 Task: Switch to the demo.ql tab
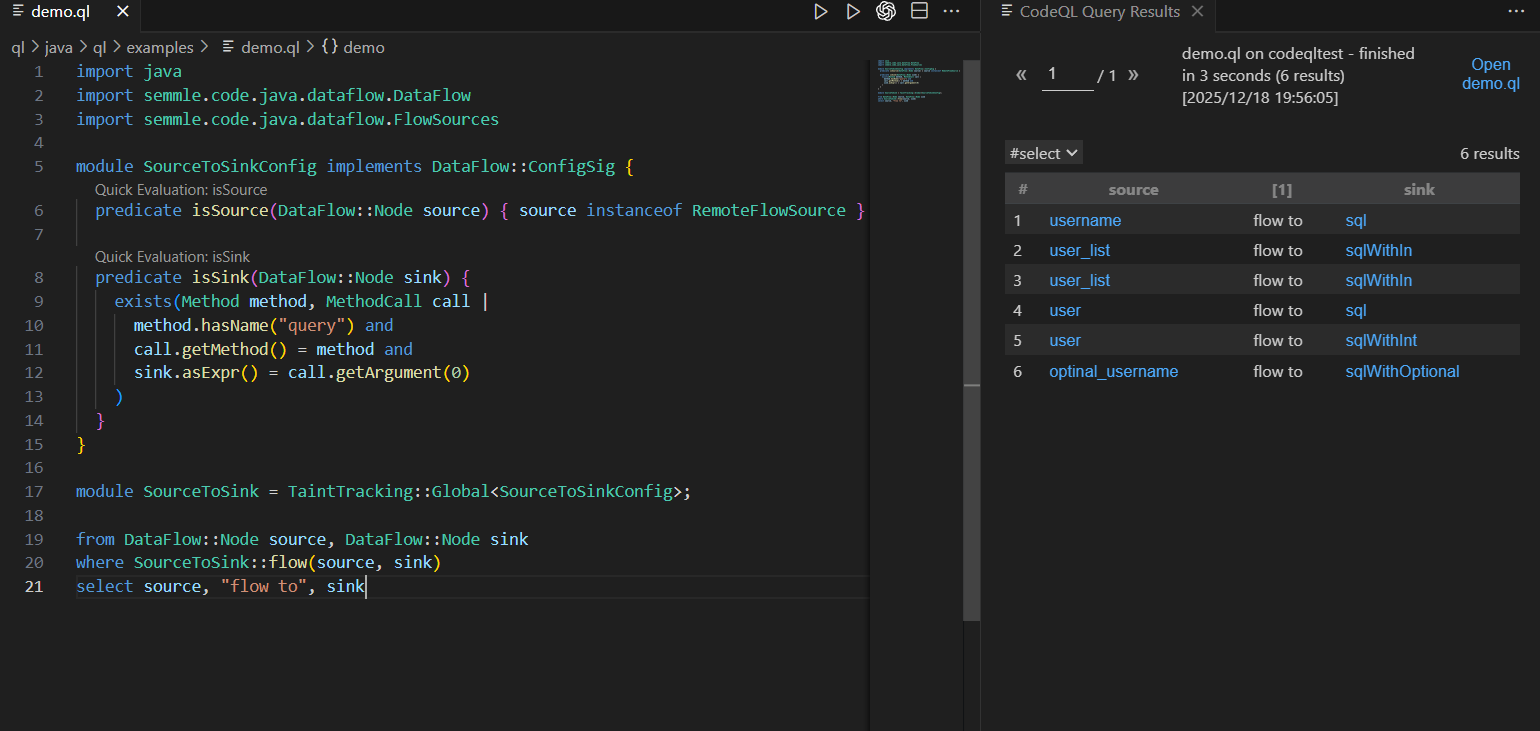pos(60,12)
